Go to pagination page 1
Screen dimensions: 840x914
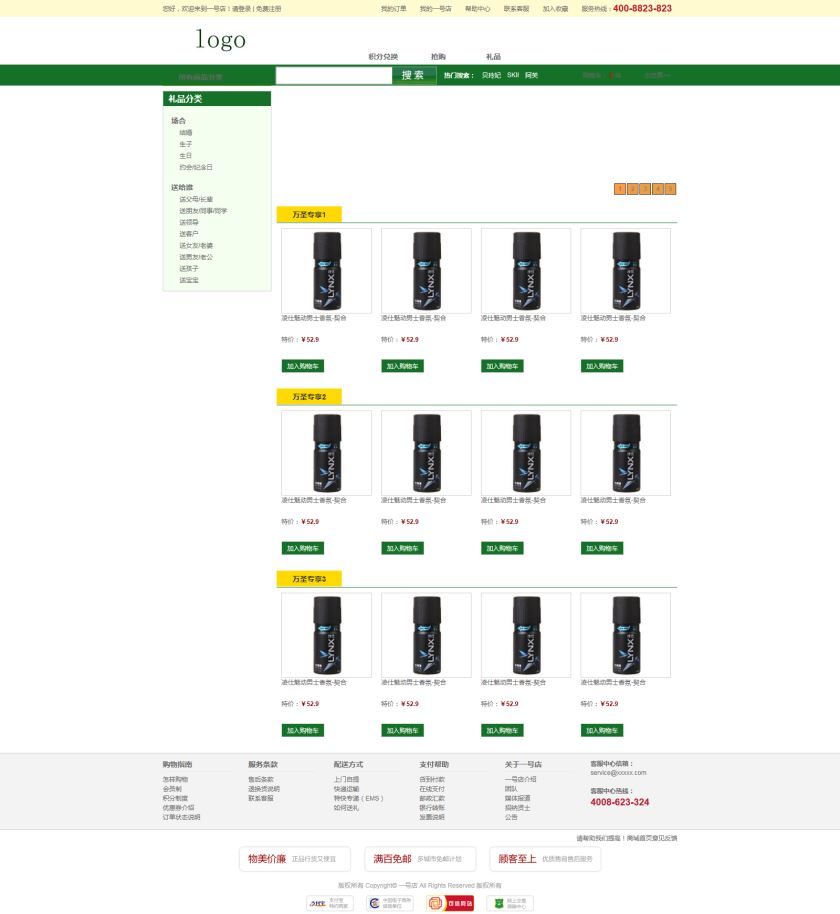tap(620, 189)
